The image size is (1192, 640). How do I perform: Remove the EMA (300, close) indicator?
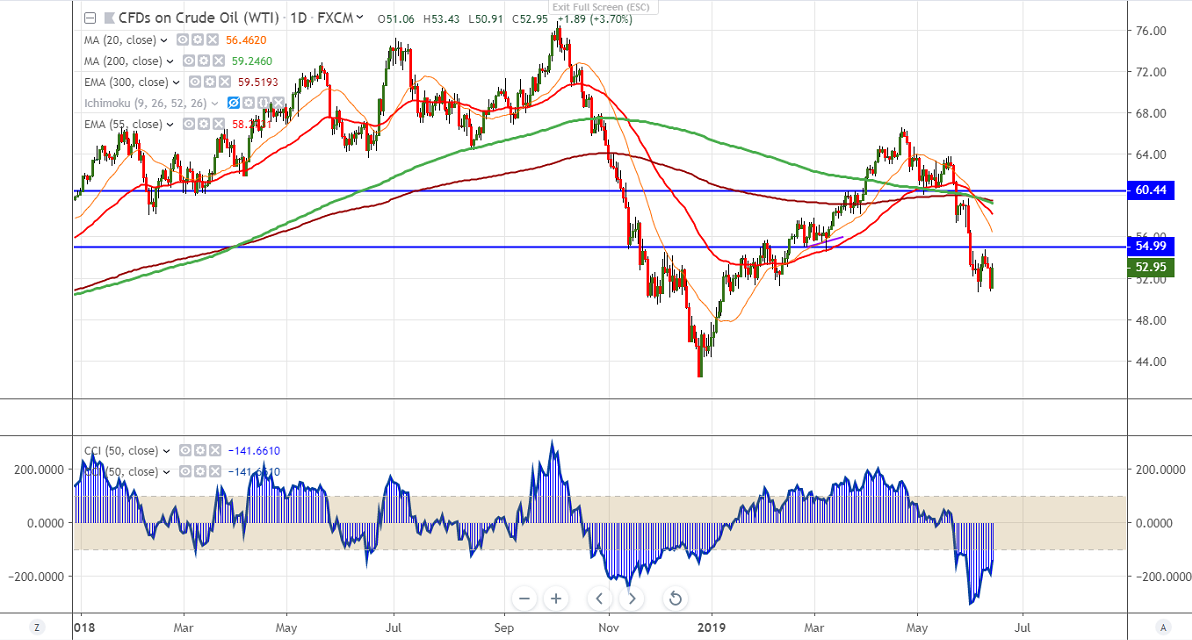(x=224, y=82)
